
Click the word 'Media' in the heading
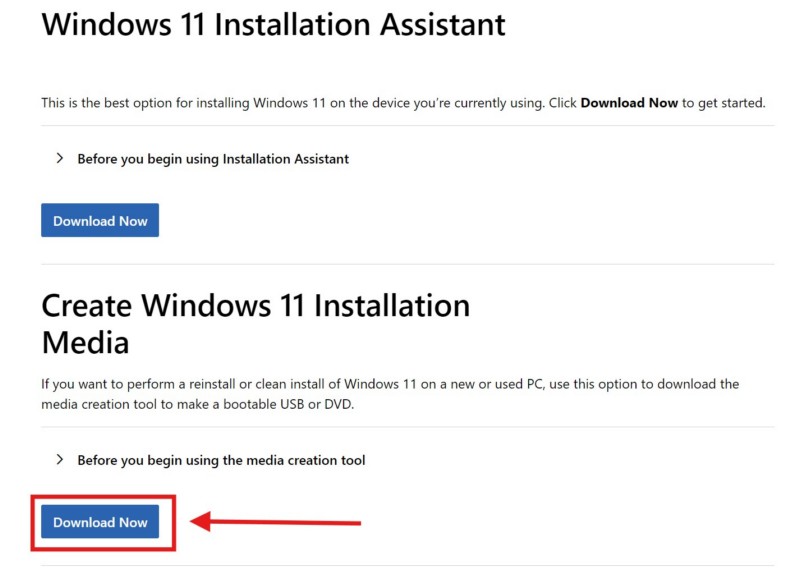[x=85, y=343]
